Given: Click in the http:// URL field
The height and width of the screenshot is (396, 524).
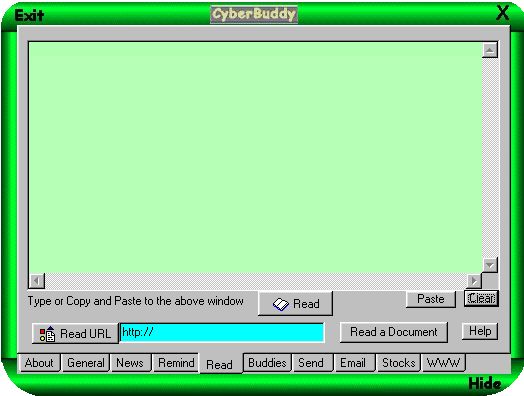Looking at the screenshot, I should pyautogui.click(x=222, y=332).
